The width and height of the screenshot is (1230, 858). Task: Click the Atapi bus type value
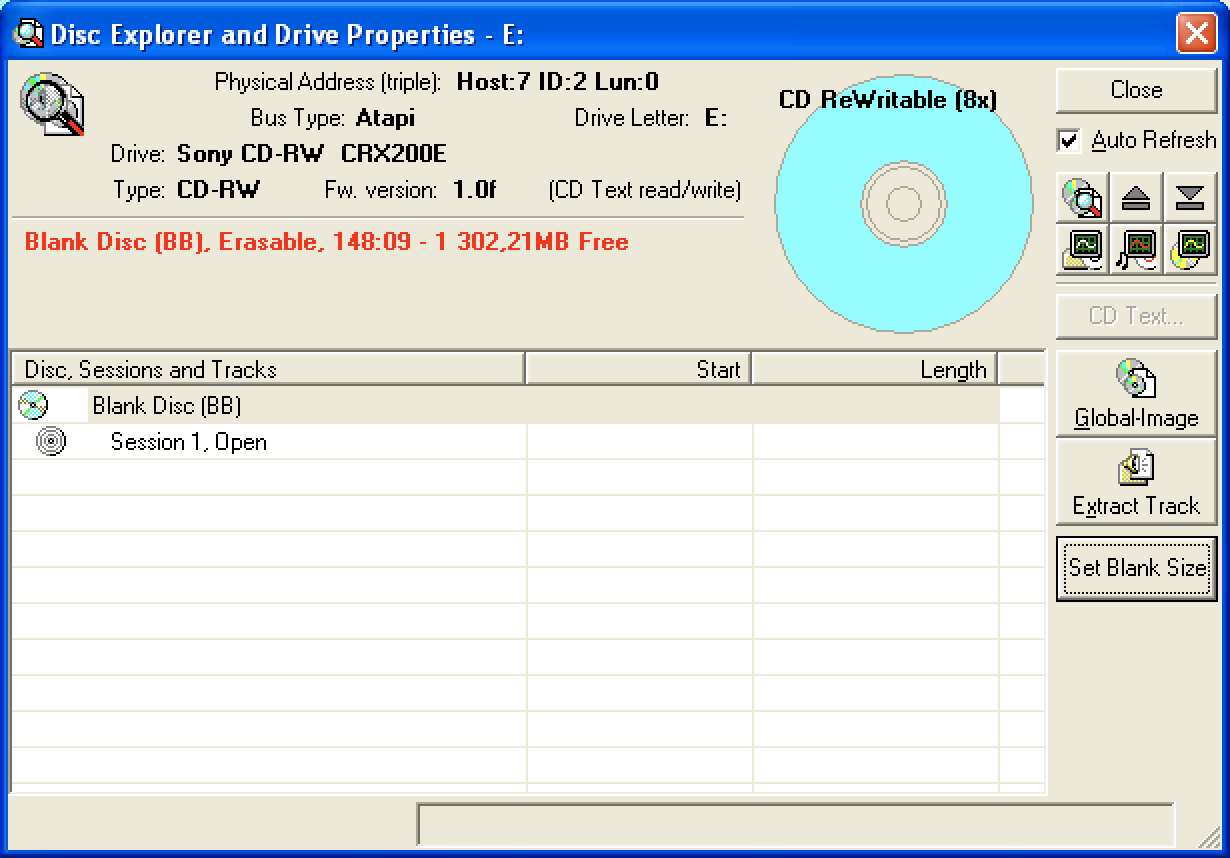385,118
